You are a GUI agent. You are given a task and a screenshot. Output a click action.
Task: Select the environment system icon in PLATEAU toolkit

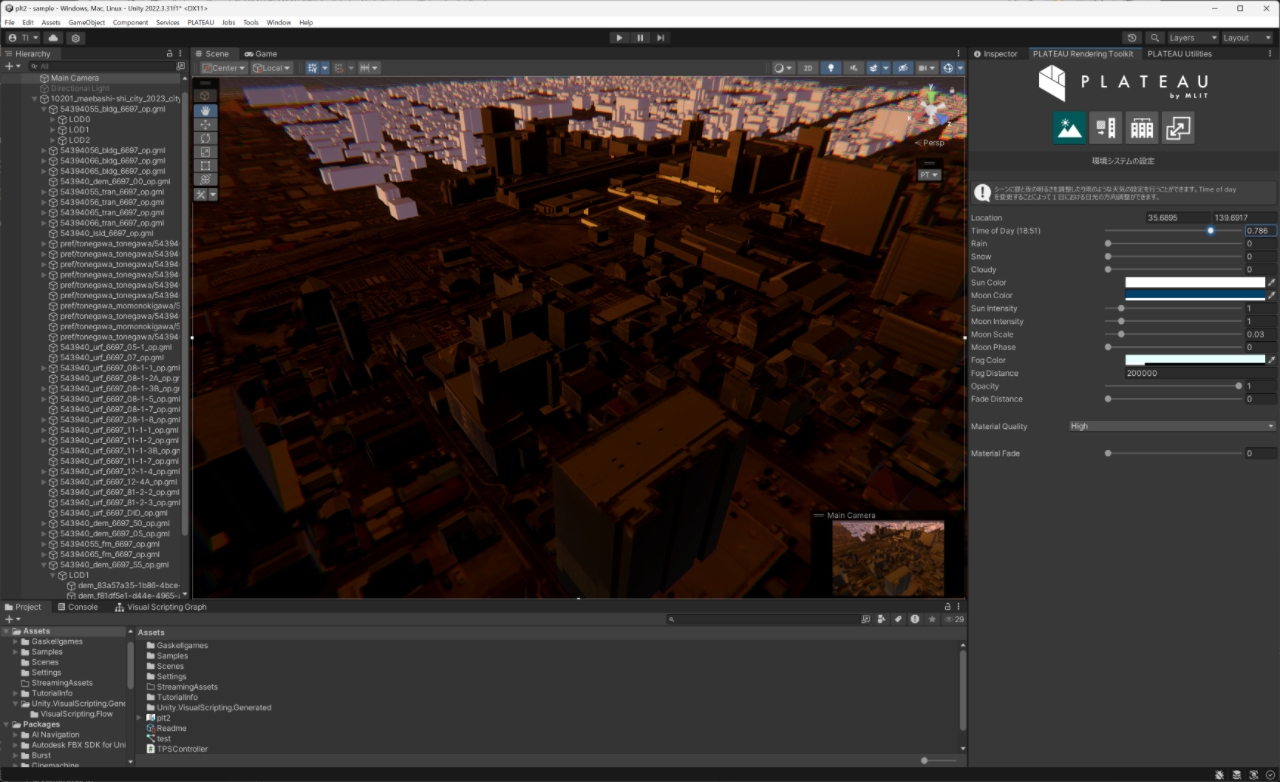pos(1070,127)
